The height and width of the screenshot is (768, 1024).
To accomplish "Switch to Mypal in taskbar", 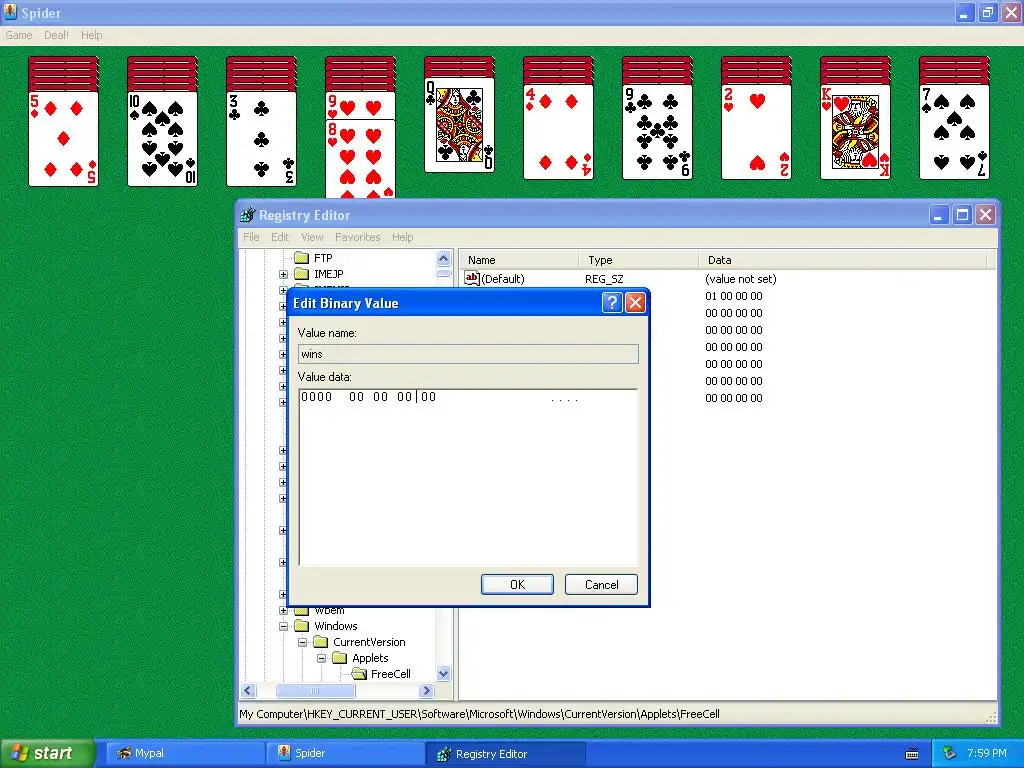I will coord(184,754).
